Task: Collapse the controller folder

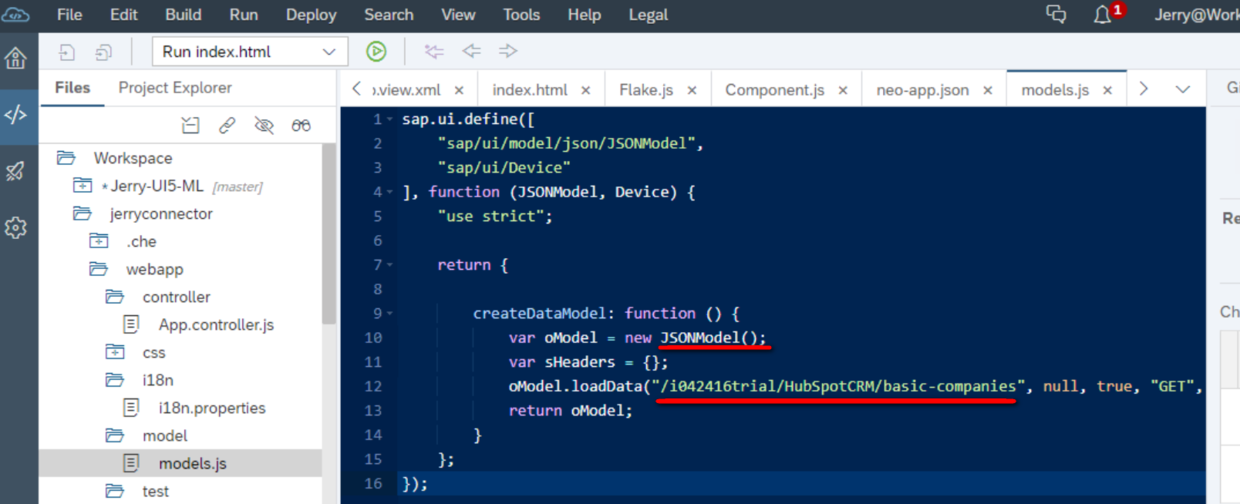Action: [x=116, y=297]
